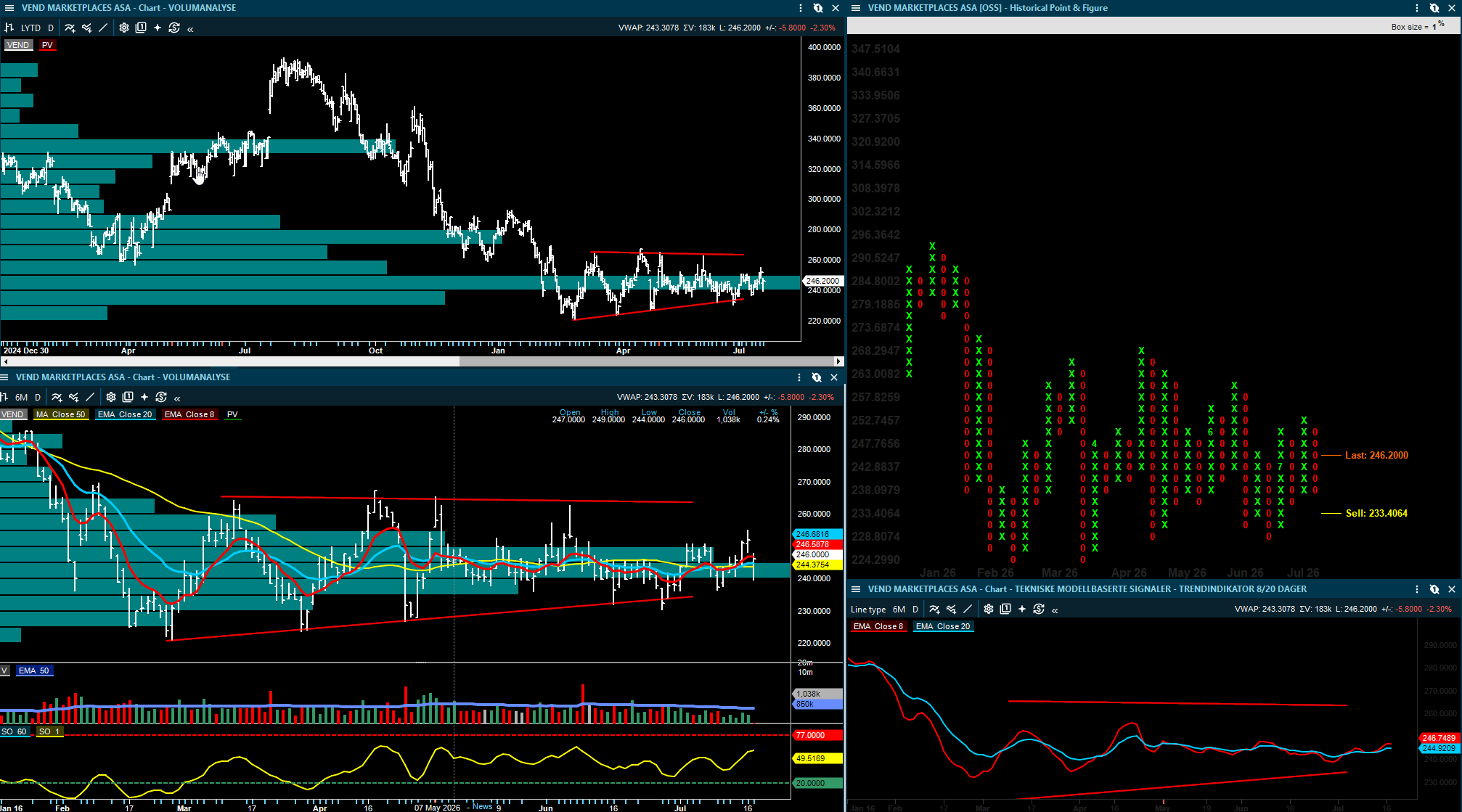Collapse top chart toolbar with double chevron

190,29
